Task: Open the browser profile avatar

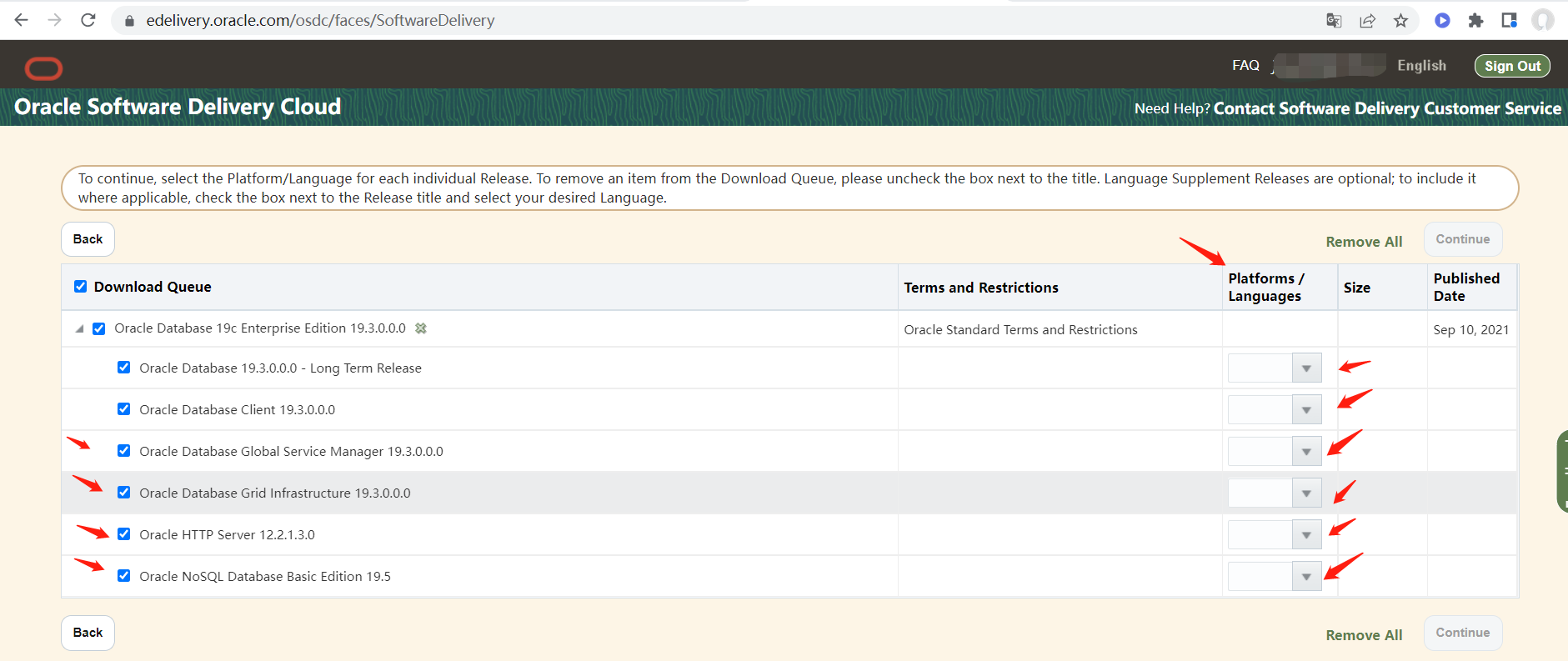Action: coord(1543,20)
